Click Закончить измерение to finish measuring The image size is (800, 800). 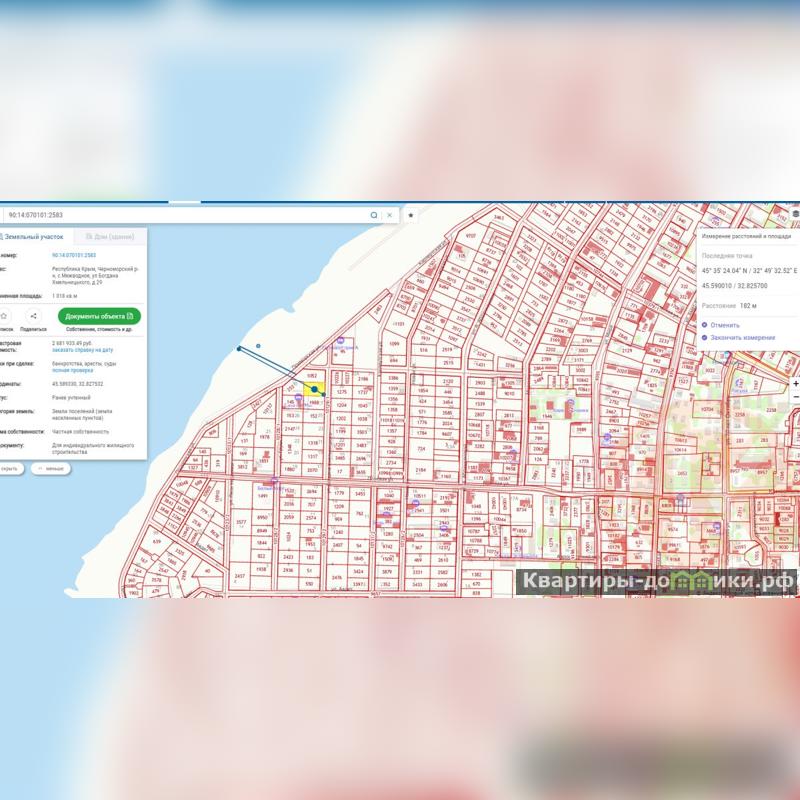[742, 337]
